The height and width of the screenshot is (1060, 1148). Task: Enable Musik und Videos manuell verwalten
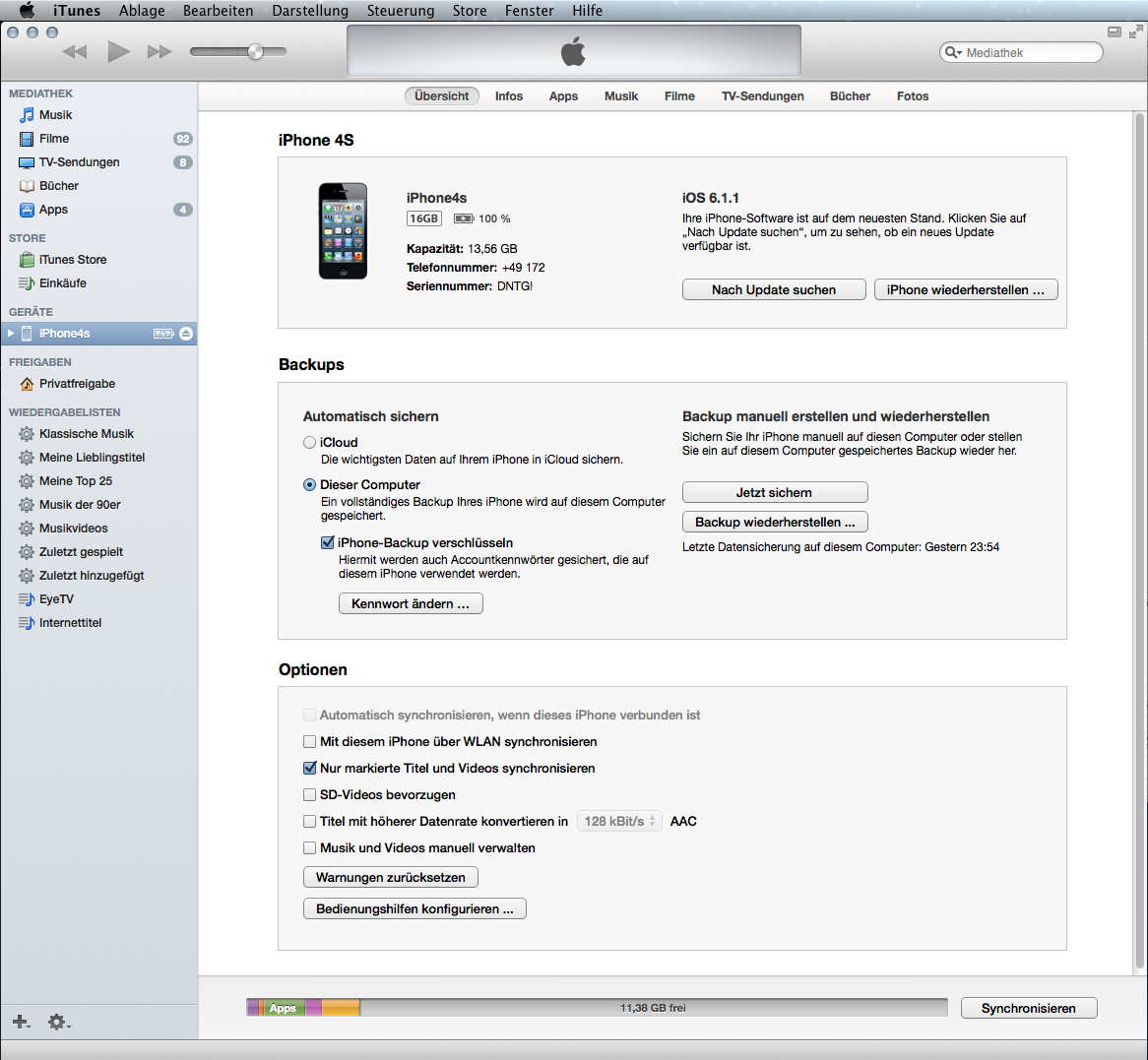[x=310, y=847]
